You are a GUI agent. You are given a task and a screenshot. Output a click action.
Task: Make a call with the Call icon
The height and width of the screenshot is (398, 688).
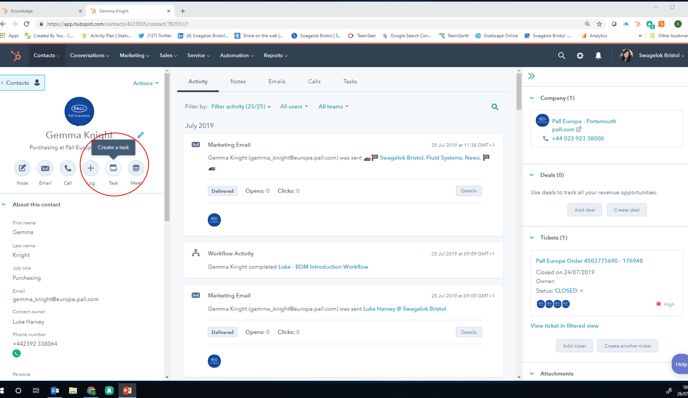point(68,168)
